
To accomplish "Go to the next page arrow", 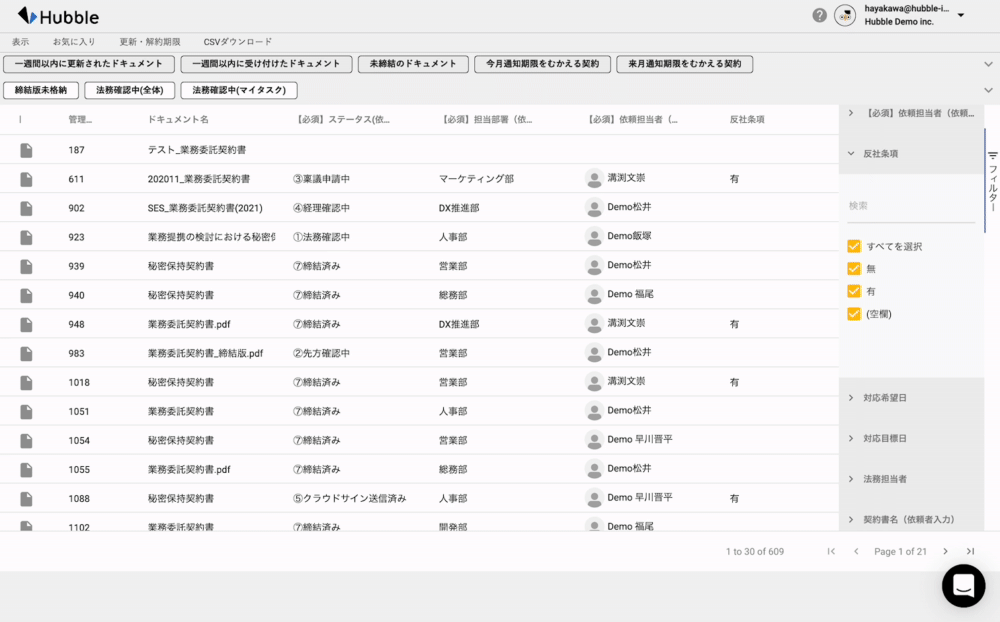I will click(x=945, y=551).
